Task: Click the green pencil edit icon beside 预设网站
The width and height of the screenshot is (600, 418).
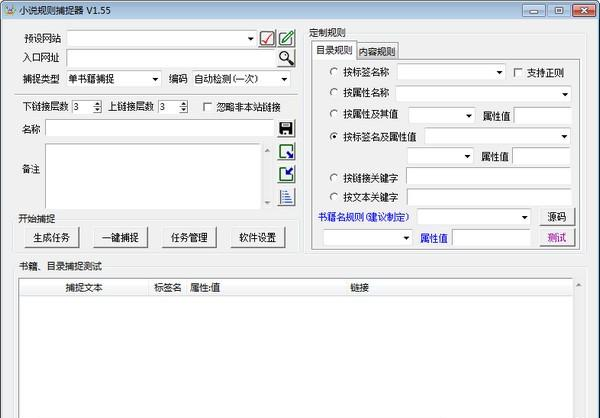Action: tap(287, 38)
